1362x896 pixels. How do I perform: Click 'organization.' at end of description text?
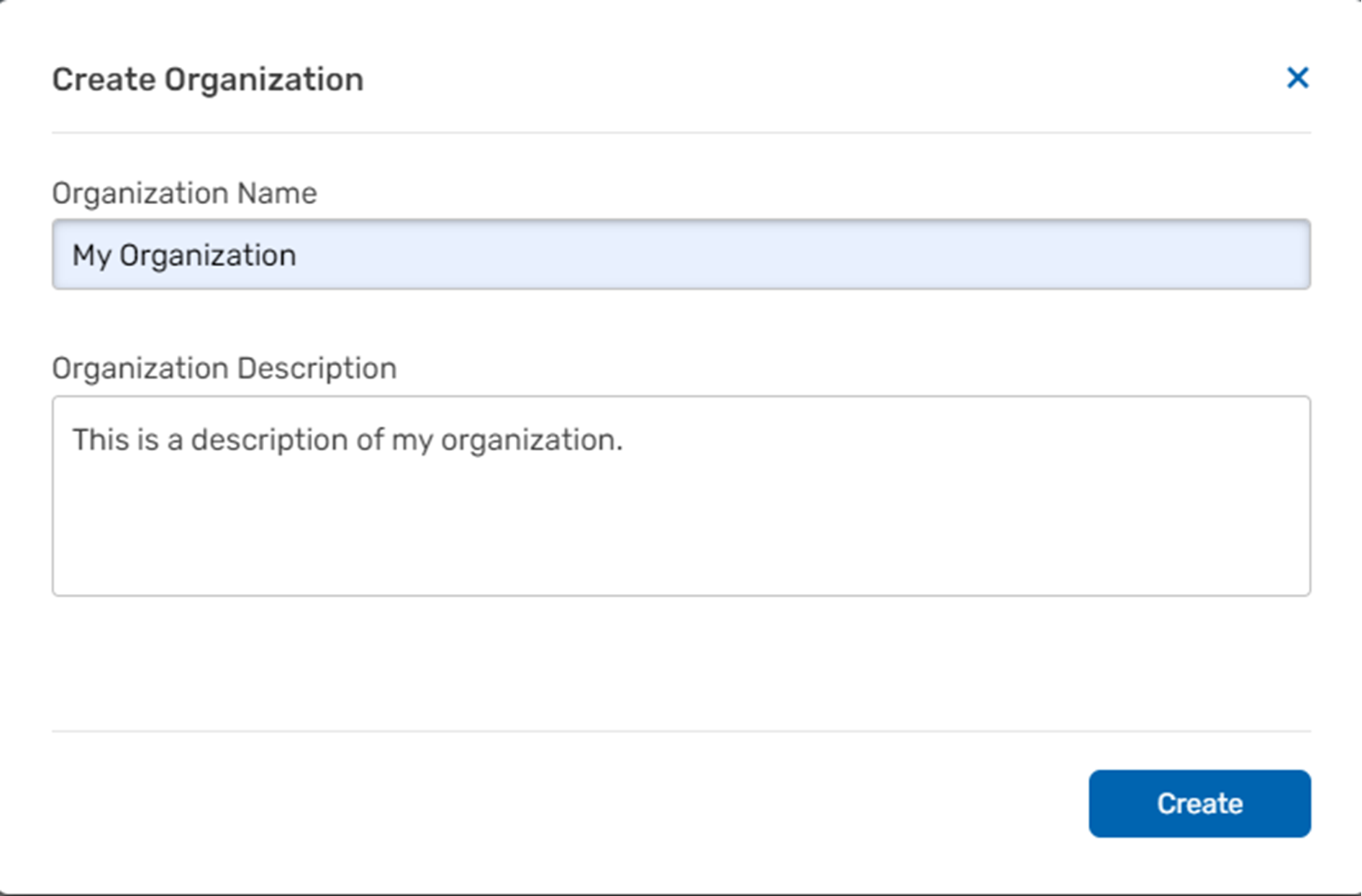tap(531, 439)
